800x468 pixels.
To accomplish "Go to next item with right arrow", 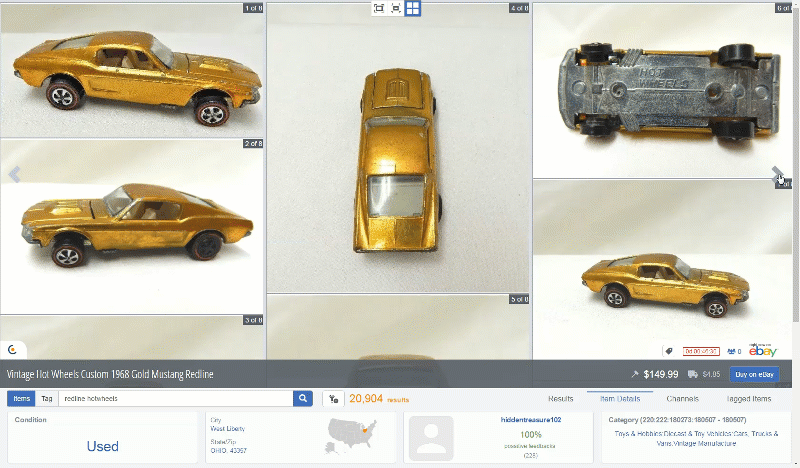I will (x=777, y=175).
